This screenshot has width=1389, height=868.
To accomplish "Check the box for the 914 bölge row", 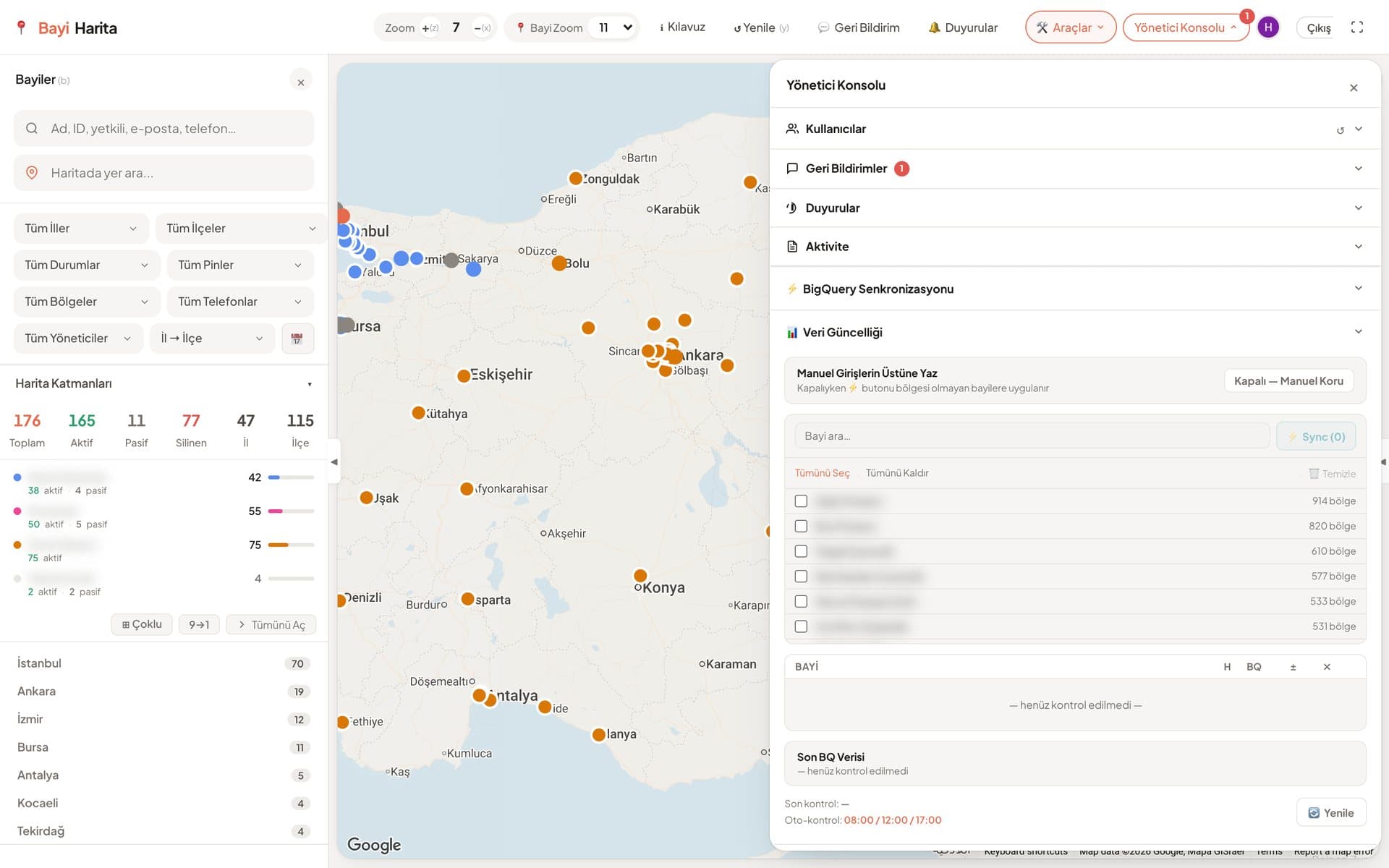I will [x=801, y=501].
